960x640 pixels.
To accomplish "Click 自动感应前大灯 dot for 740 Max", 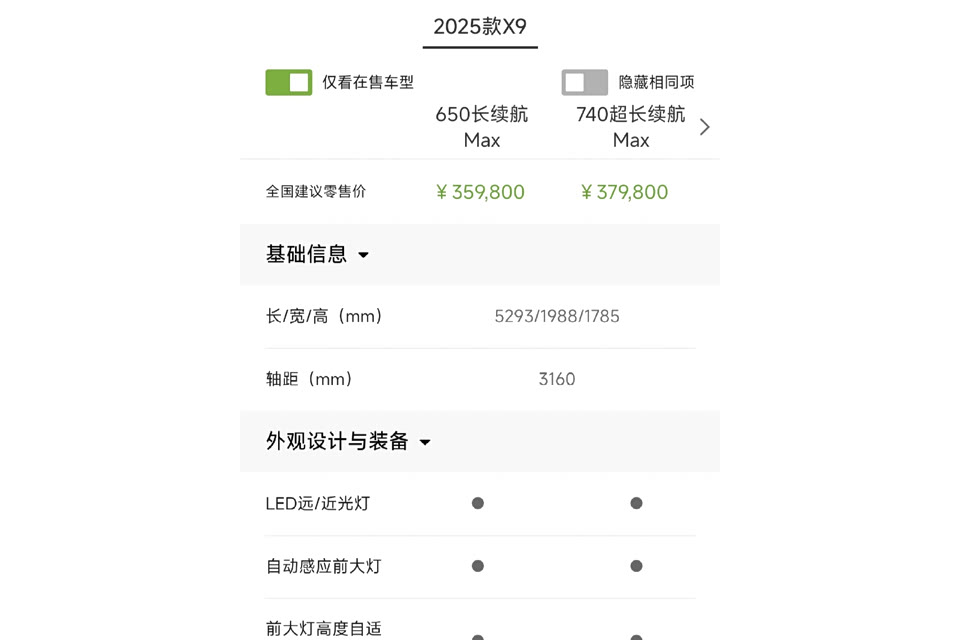I will click(x=636, y=566).
